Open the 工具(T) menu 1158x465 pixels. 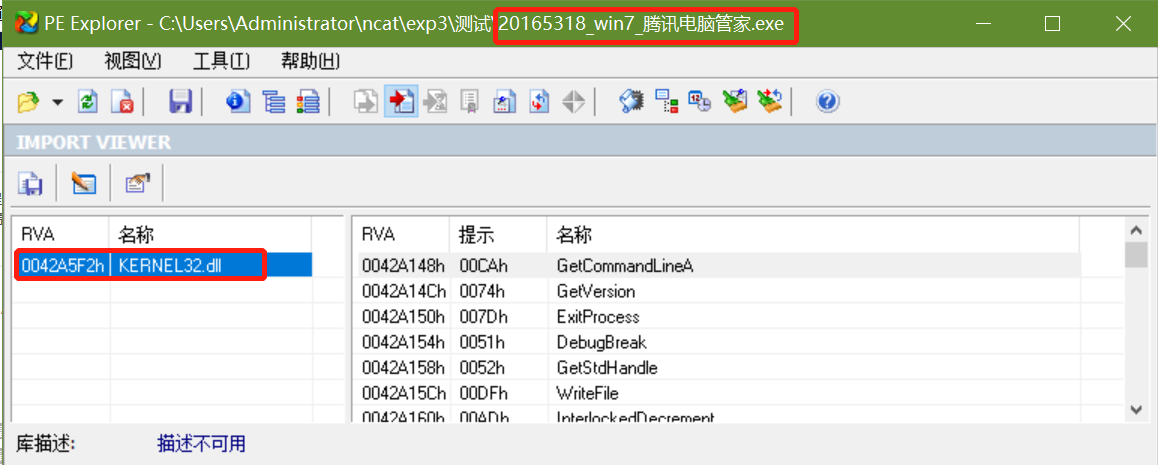point(222,61)
